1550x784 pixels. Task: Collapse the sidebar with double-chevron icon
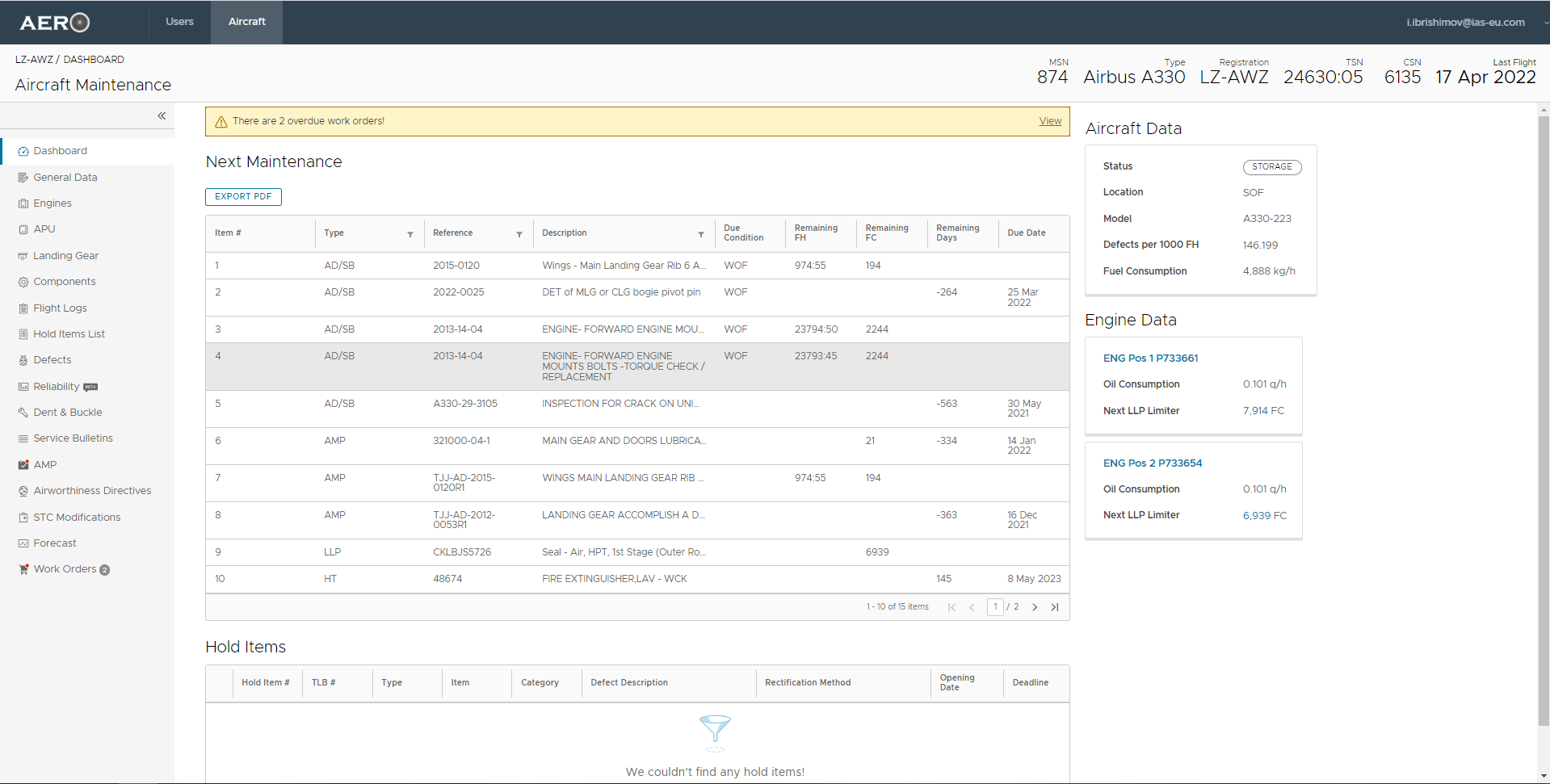pyautogui.click(x=162, y=116)
